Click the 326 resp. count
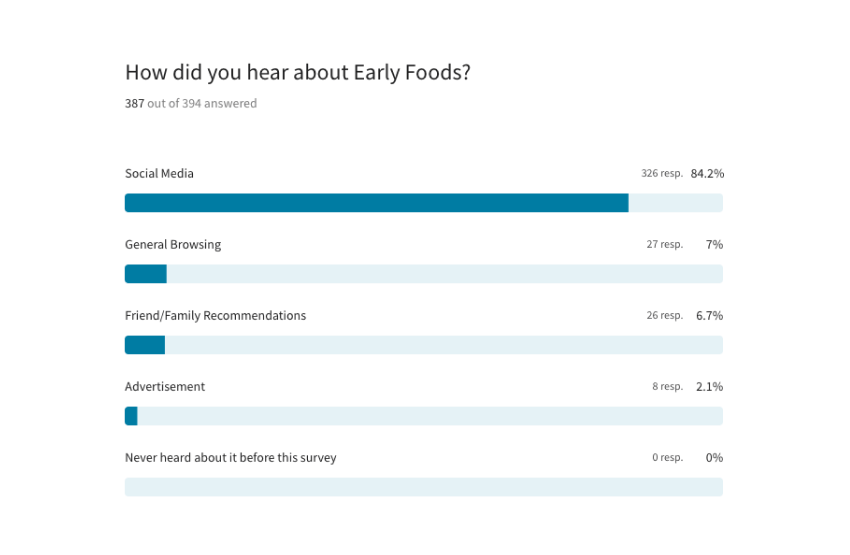The image size is (850, 555). (x=661, y=173)
